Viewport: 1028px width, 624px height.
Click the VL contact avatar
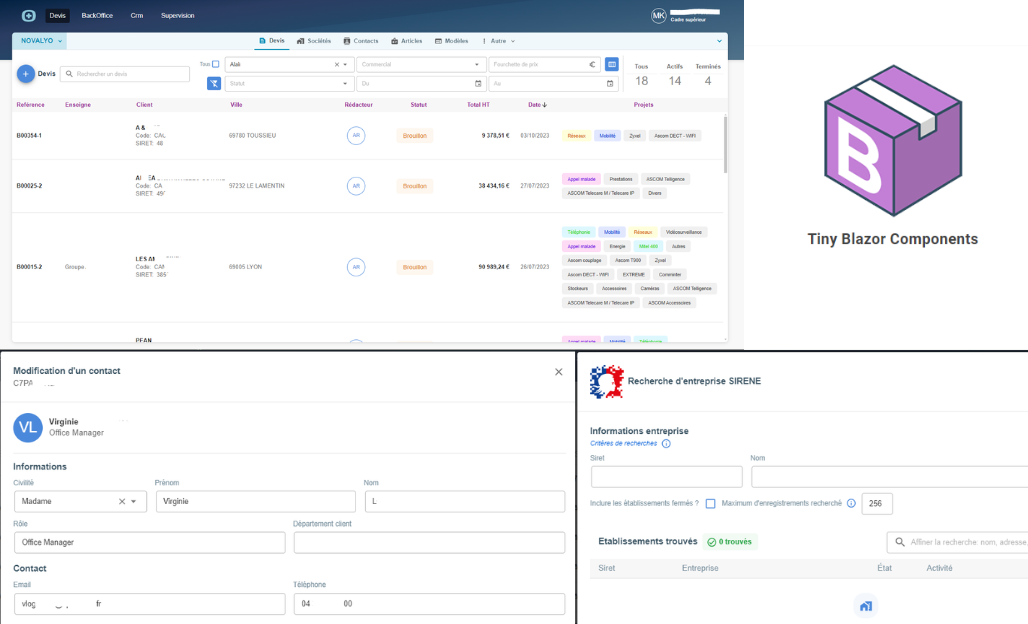click(x=28, y=427)
